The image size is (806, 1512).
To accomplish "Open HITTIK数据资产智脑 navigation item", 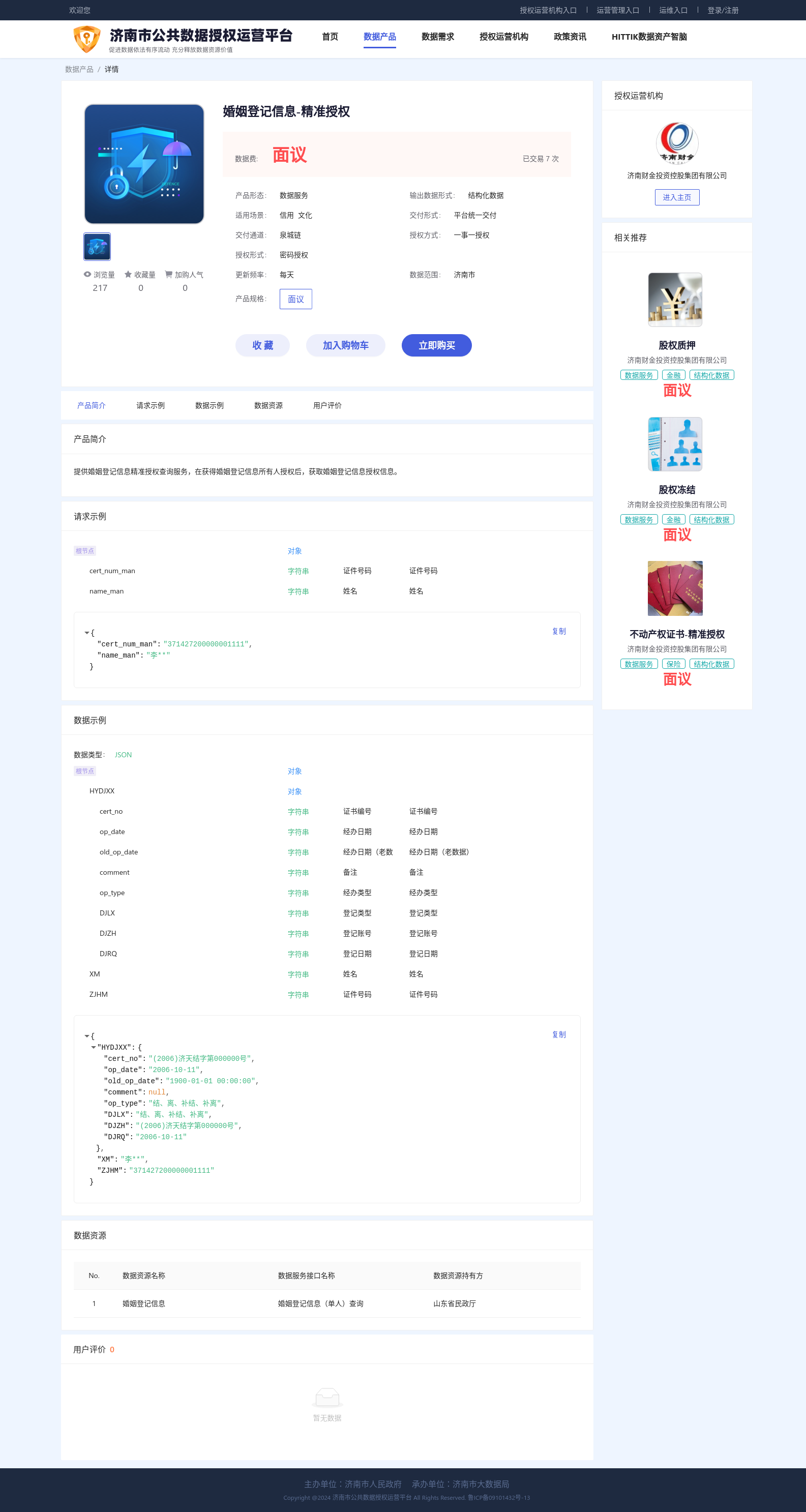I will pyautogui.click(x=649, y=37).
